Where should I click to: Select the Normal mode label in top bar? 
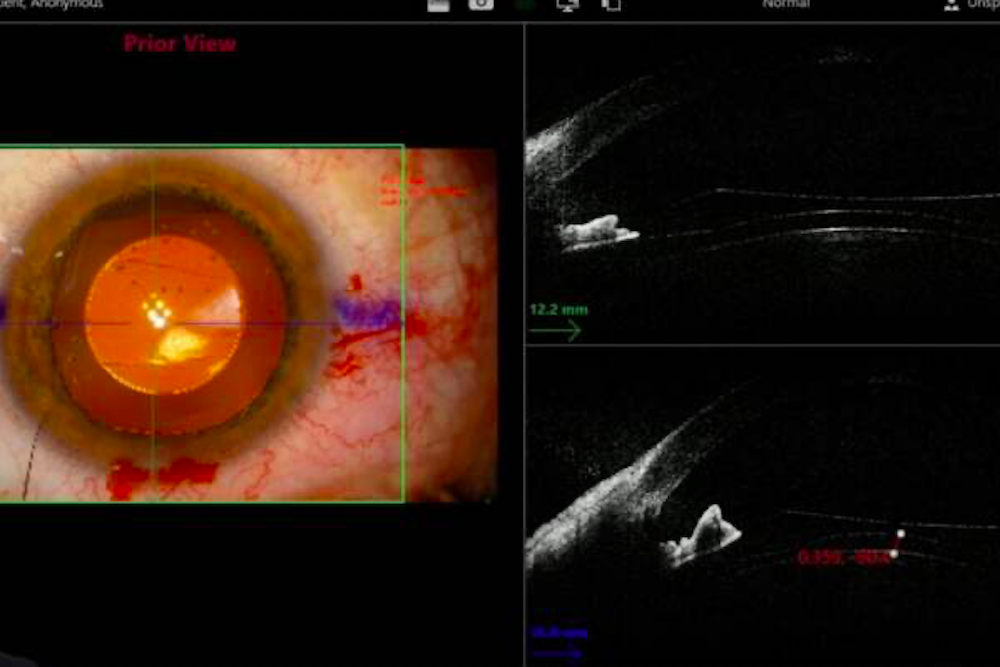point(786,5)
